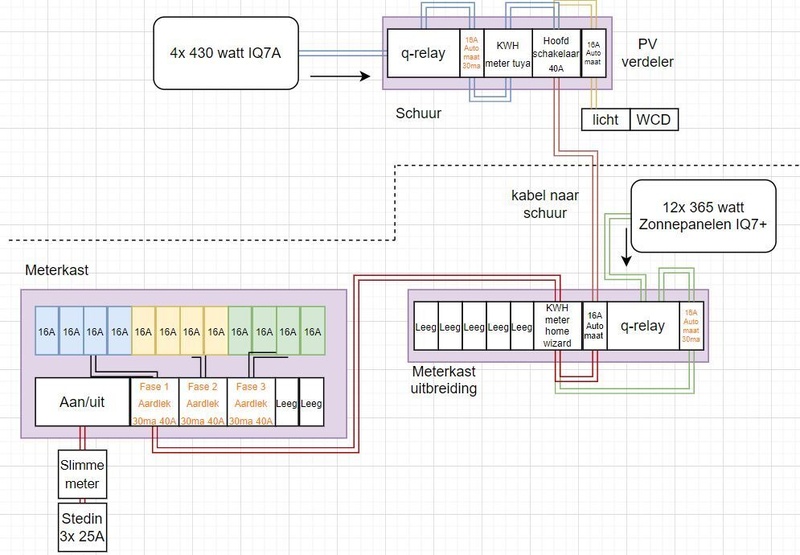Click the Fase 1 Aardlek 30ma 40A block
This screenshot has height=555, width=800.
point(155,402)
